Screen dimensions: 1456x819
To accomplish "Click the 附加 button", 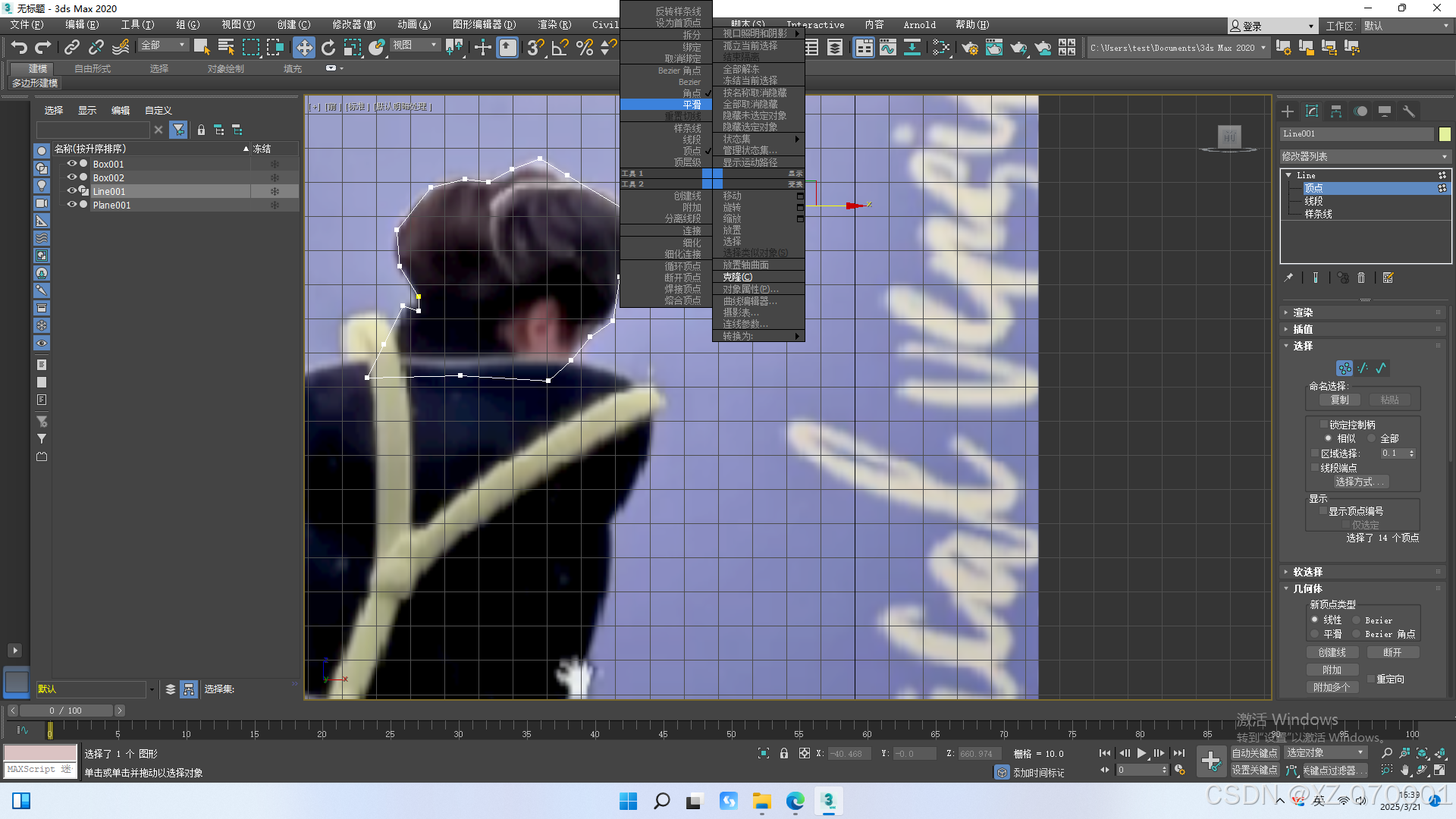I will (1332, 670).
